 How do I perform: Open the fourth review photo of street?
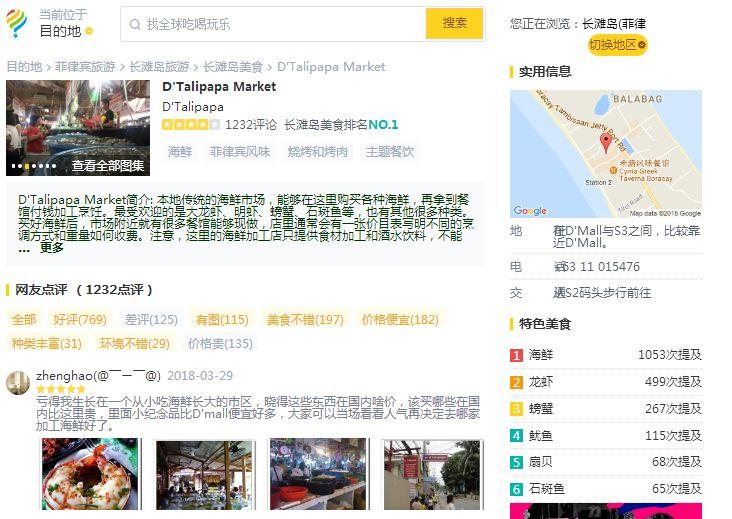[433, 475]
